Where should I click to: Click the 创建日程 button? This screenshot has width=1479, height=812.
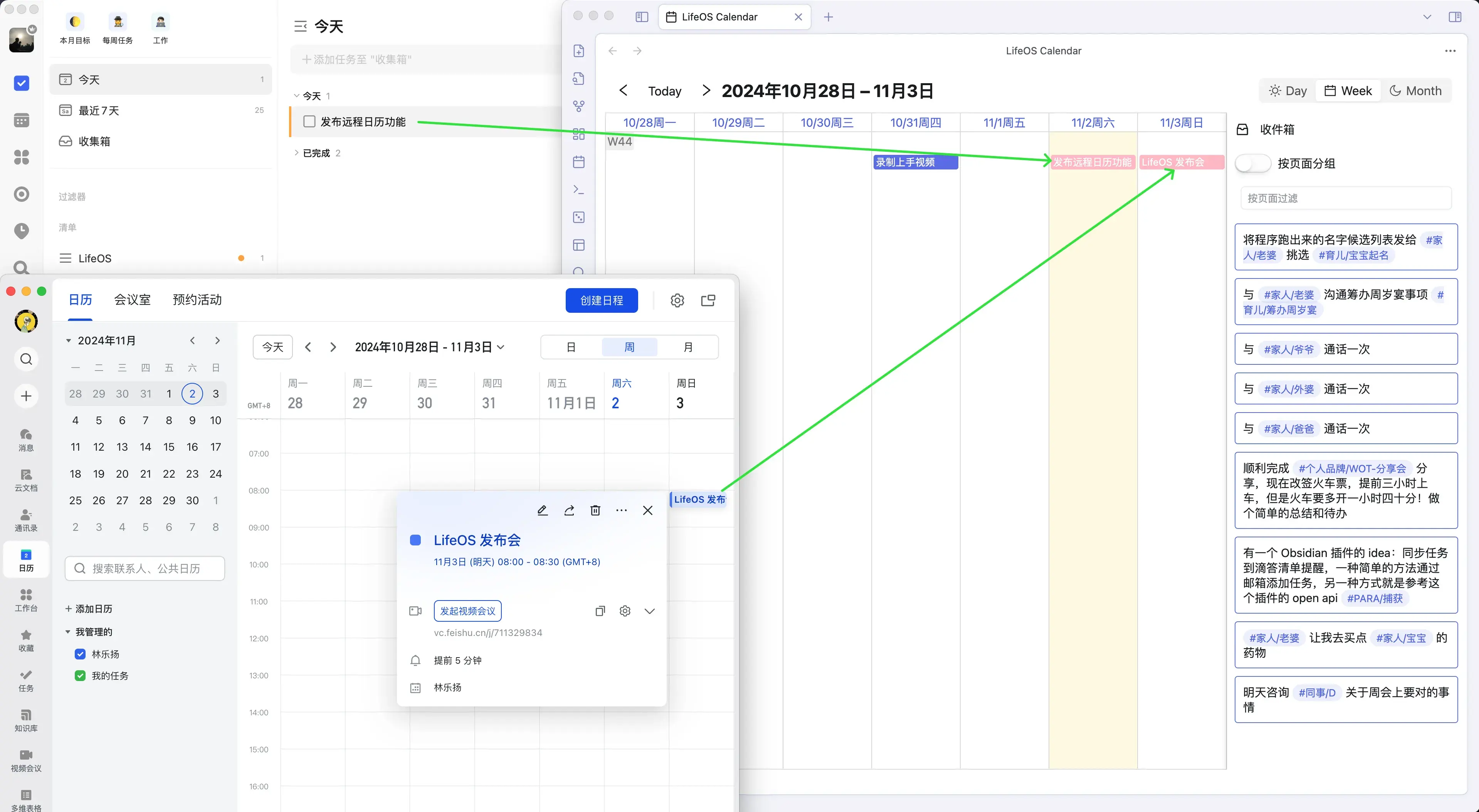pyautogui.click(x=601, y=300)
